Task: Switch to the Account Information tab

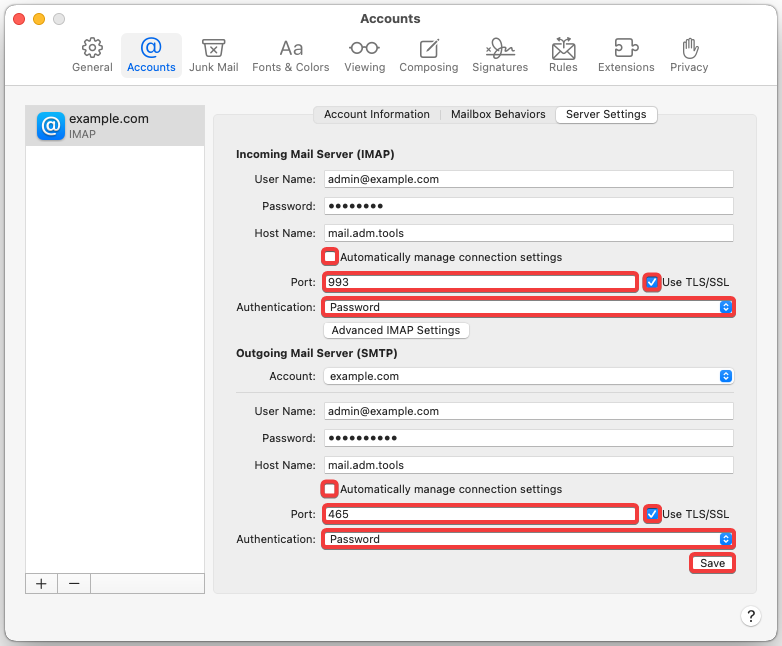Action: click(376, 115)
